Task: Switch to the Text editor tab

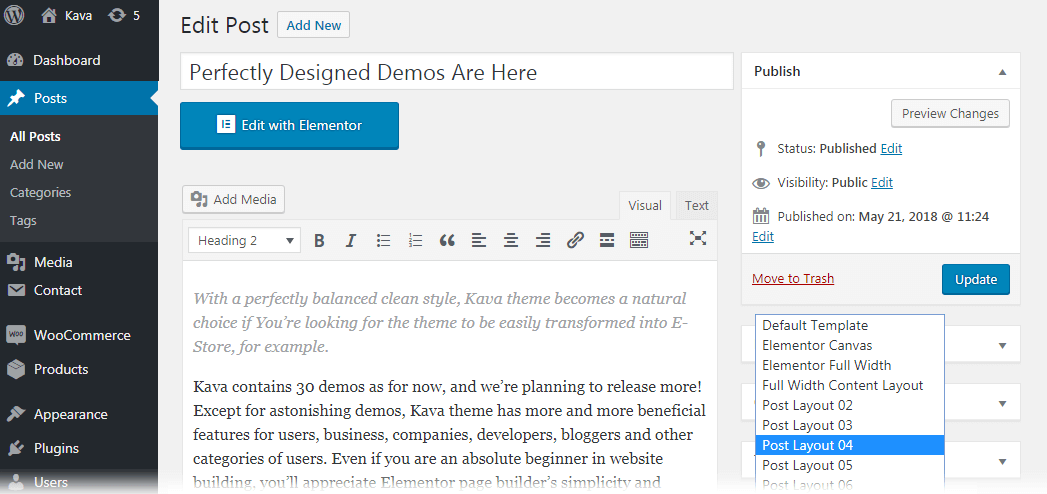Action: point(696,205)
